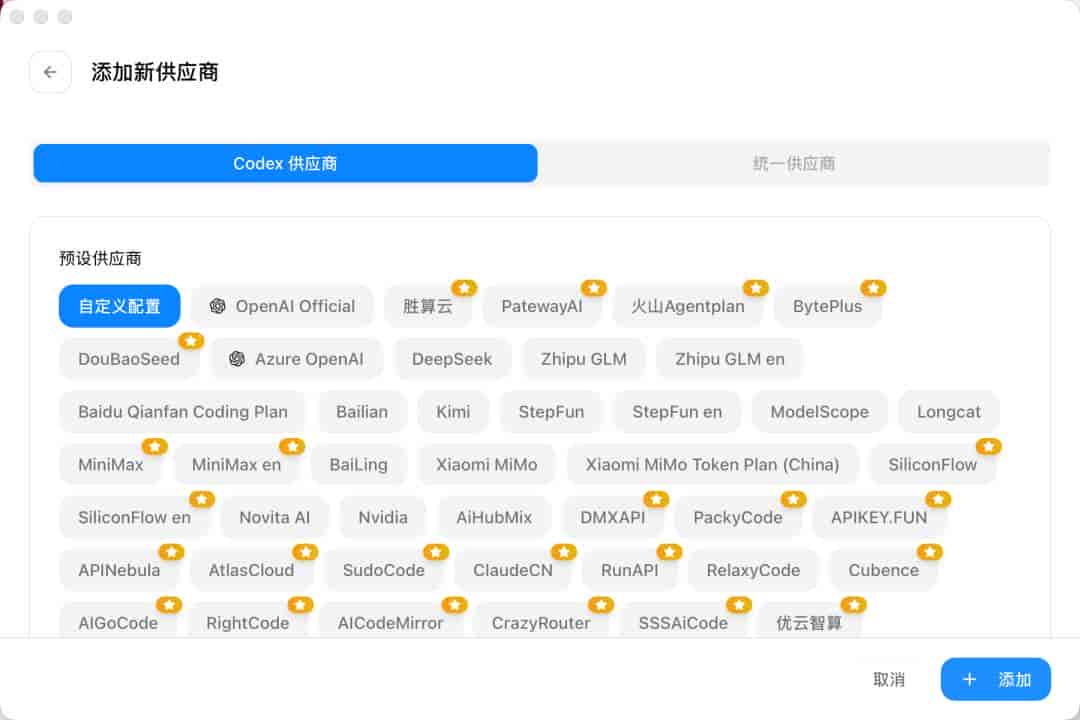1080x720 pixels.
Task: Pick Longcat provider preset
Action: pyautogui.click(x=948, y=411)
